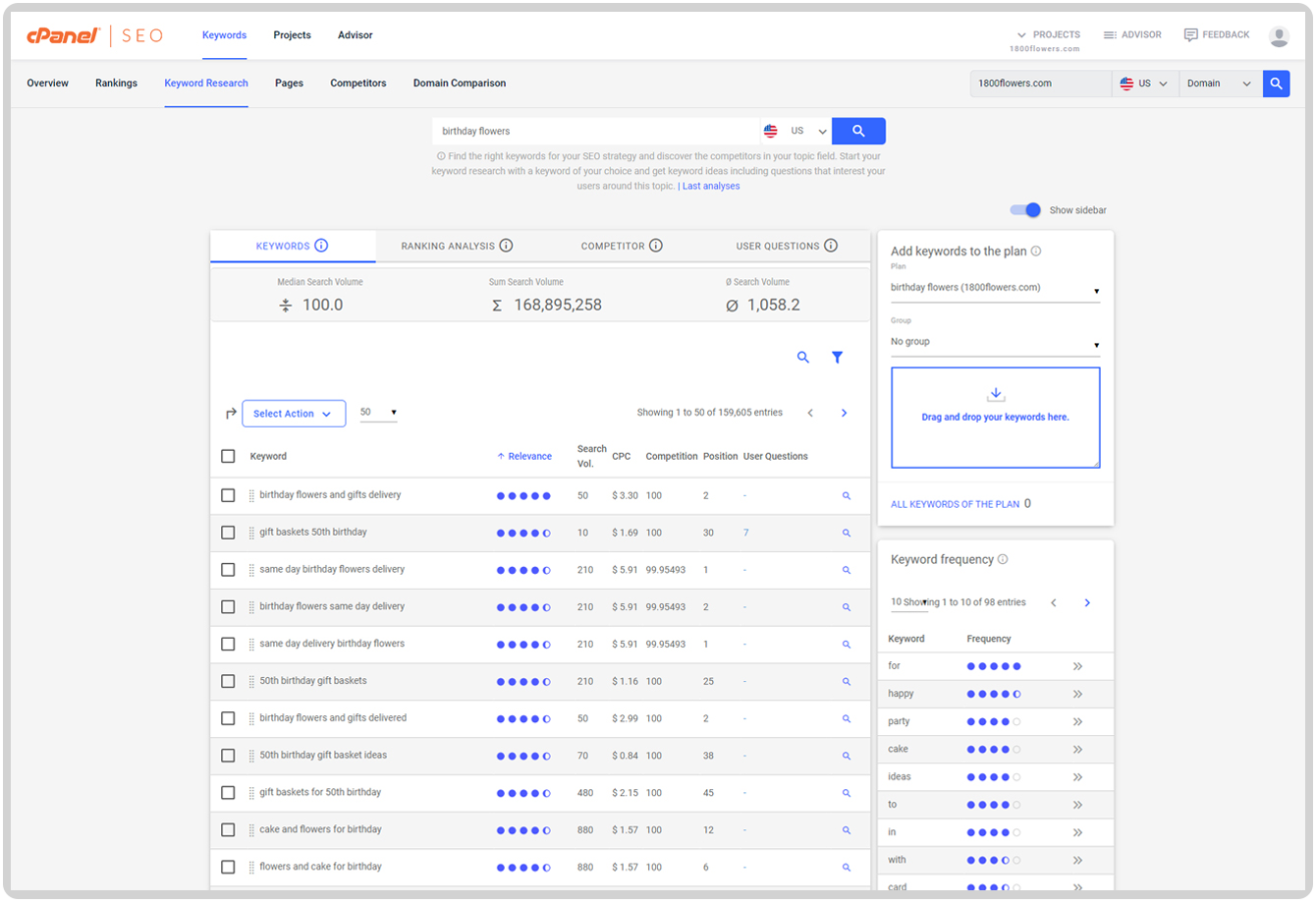This screenshot has height=904, width=1316.
Task: Click the User Questions info icon
Action: pos(831,246)
